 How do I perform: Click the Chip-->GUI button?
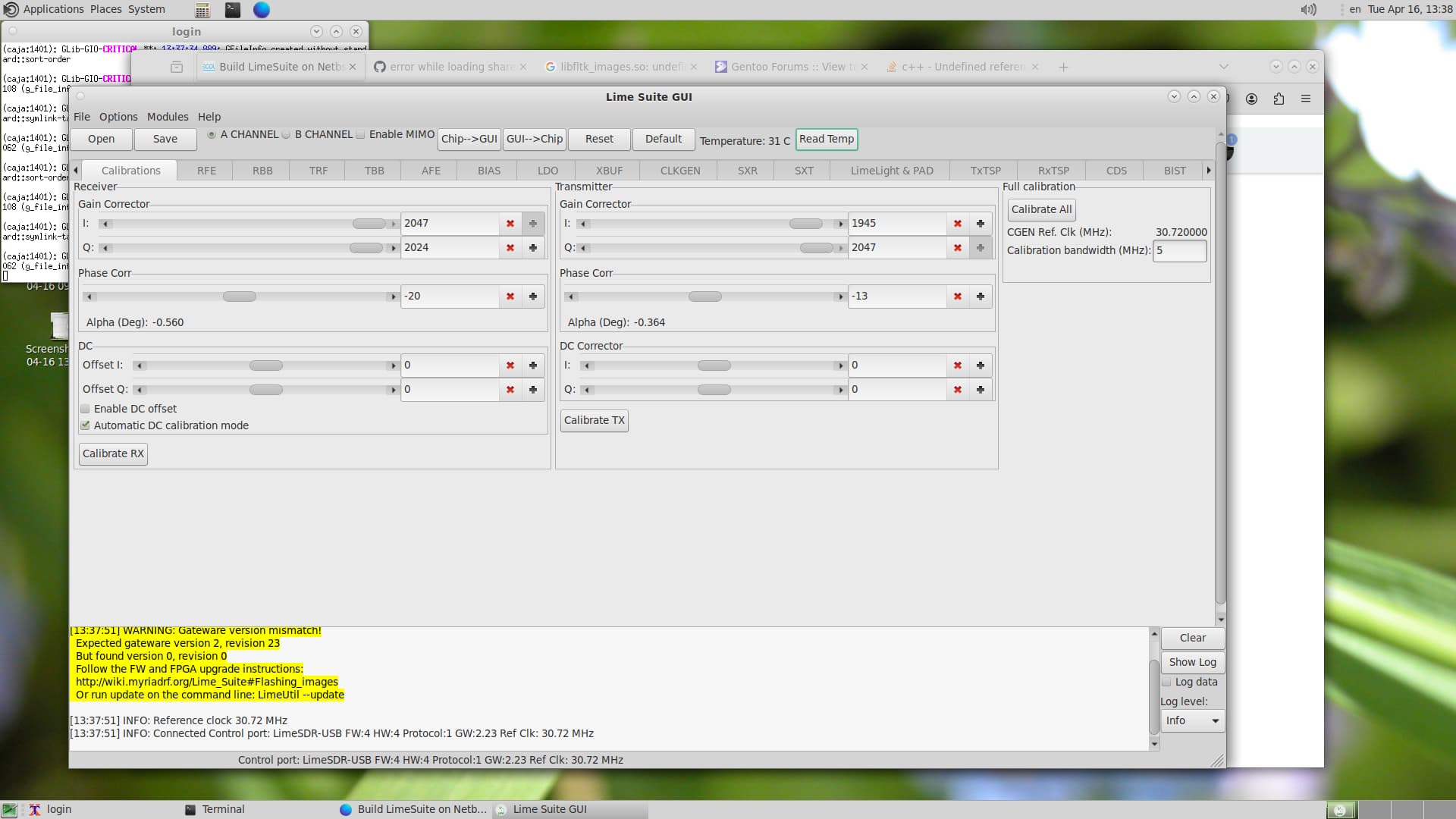coord(469,140)
